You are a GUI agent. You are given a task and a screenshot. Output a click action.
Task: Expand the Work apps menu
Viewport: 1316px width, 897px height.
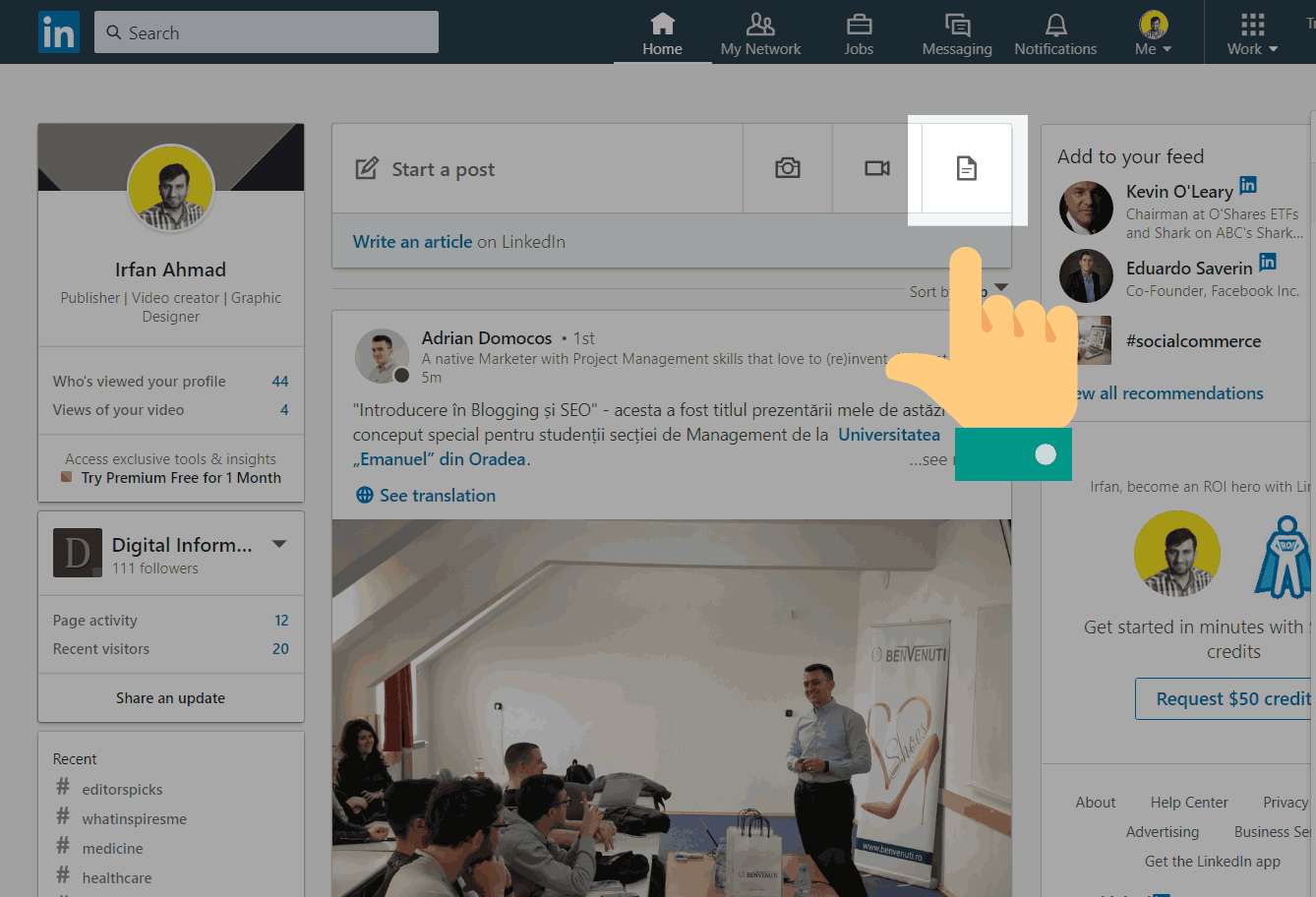[x=1252, y=34]
